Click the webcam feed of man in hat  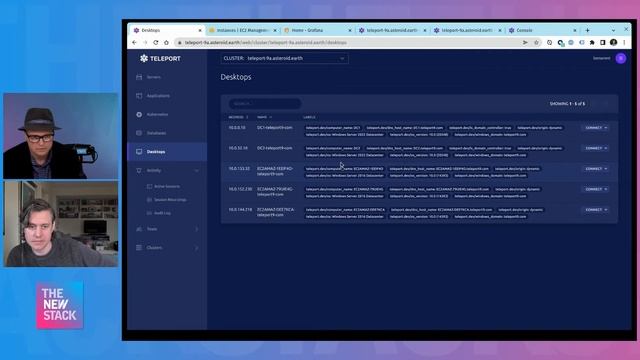pos(61,136)
